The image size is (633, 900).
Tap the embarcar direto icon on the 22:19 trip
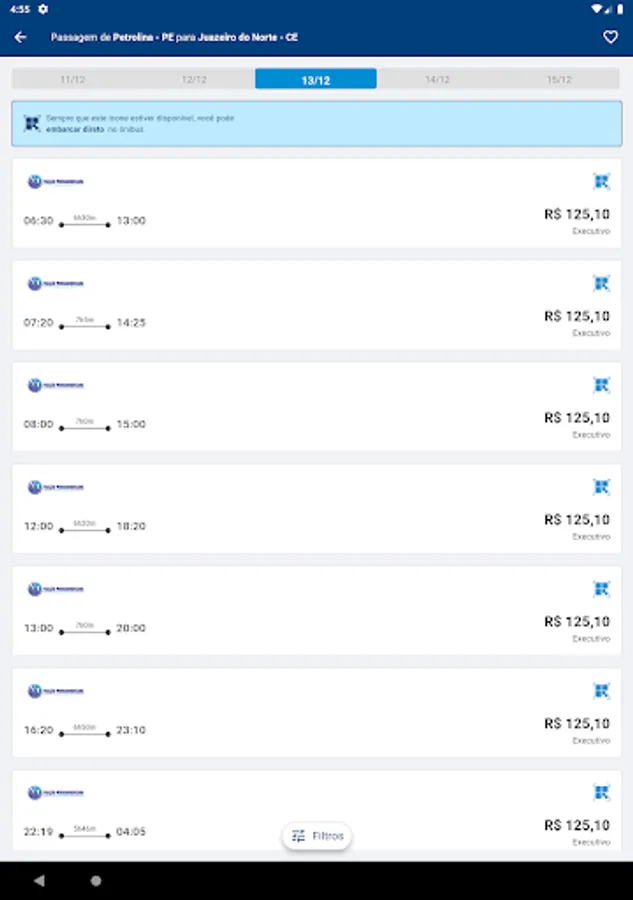click(x=601, y=791)
